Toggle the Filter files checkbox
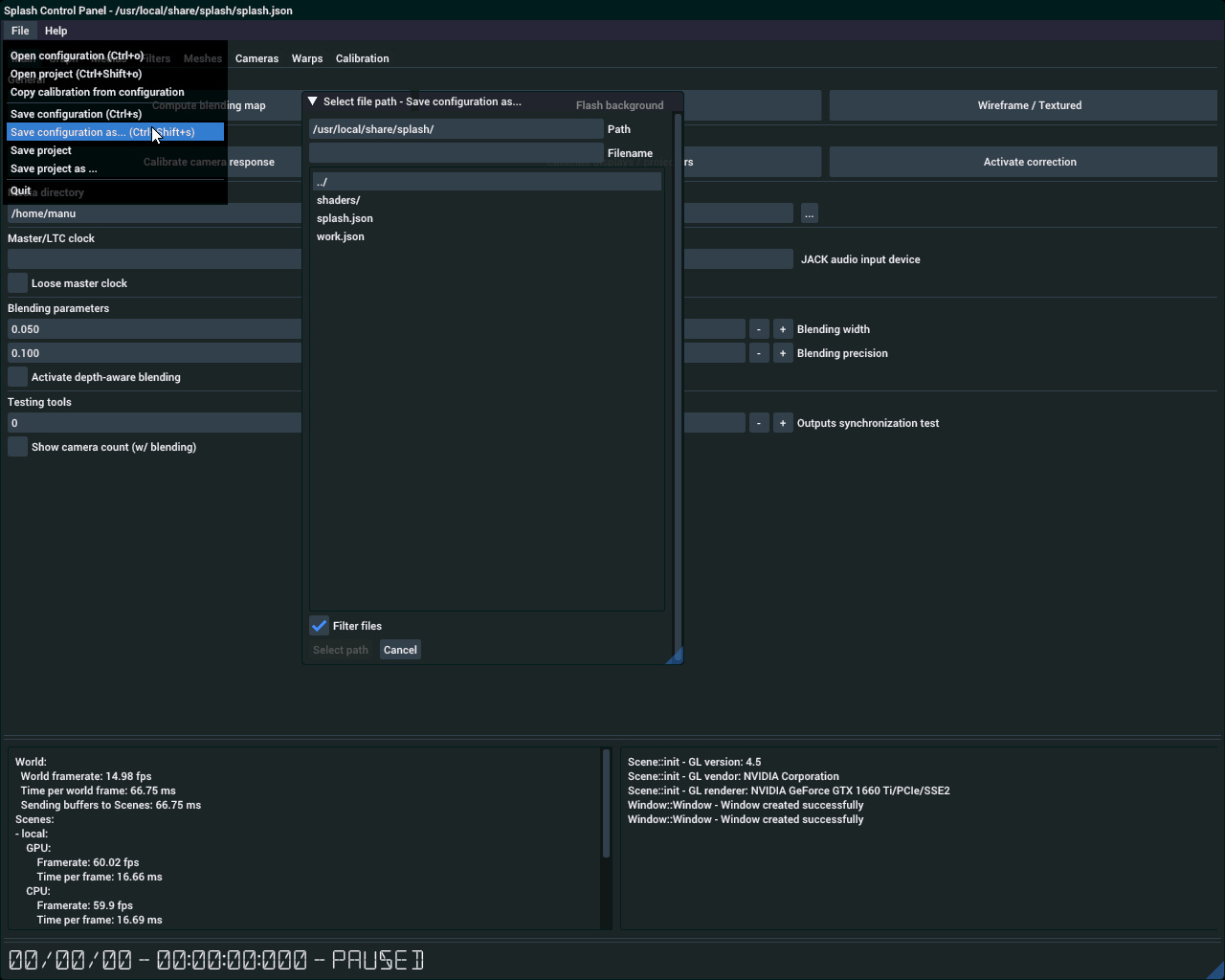The height and width of the screenshot is (980, 1225). (x=320, y=626)
